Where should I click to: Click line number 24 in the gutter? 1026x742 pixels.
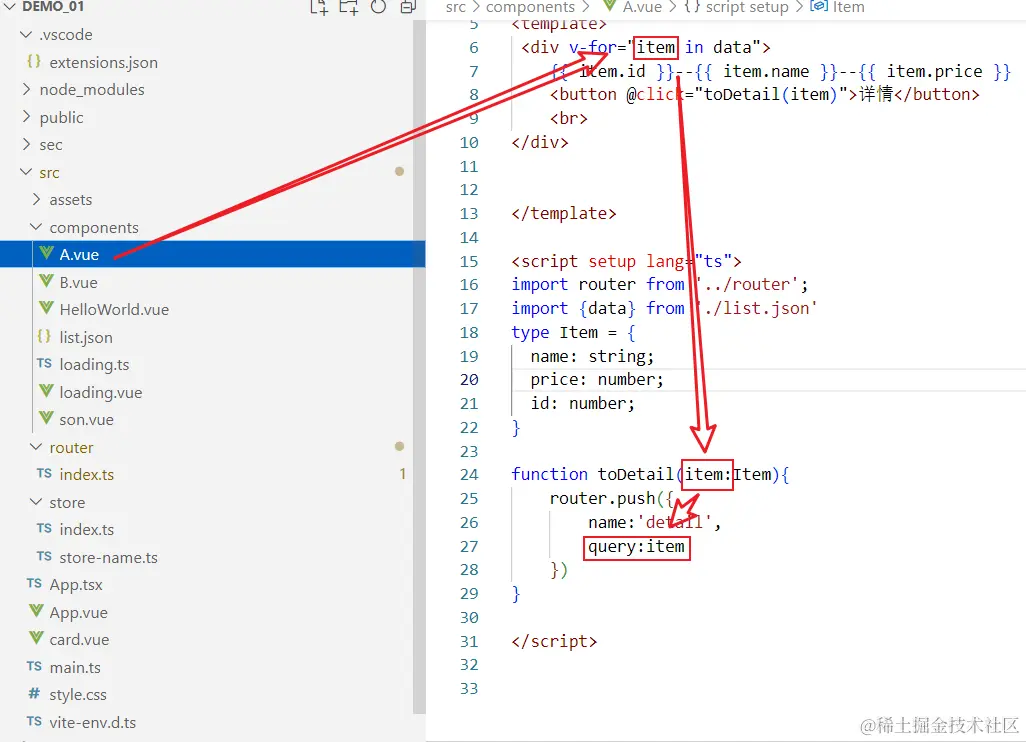click(469, 474)
